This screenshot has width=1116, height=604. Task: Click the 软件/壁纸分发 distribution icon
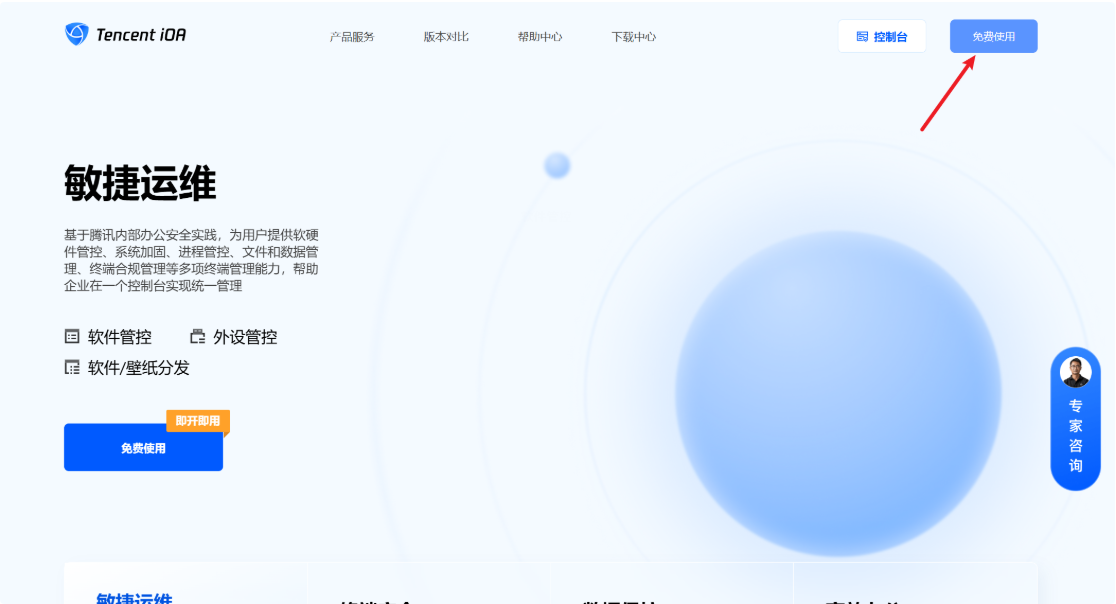(71, 365)
